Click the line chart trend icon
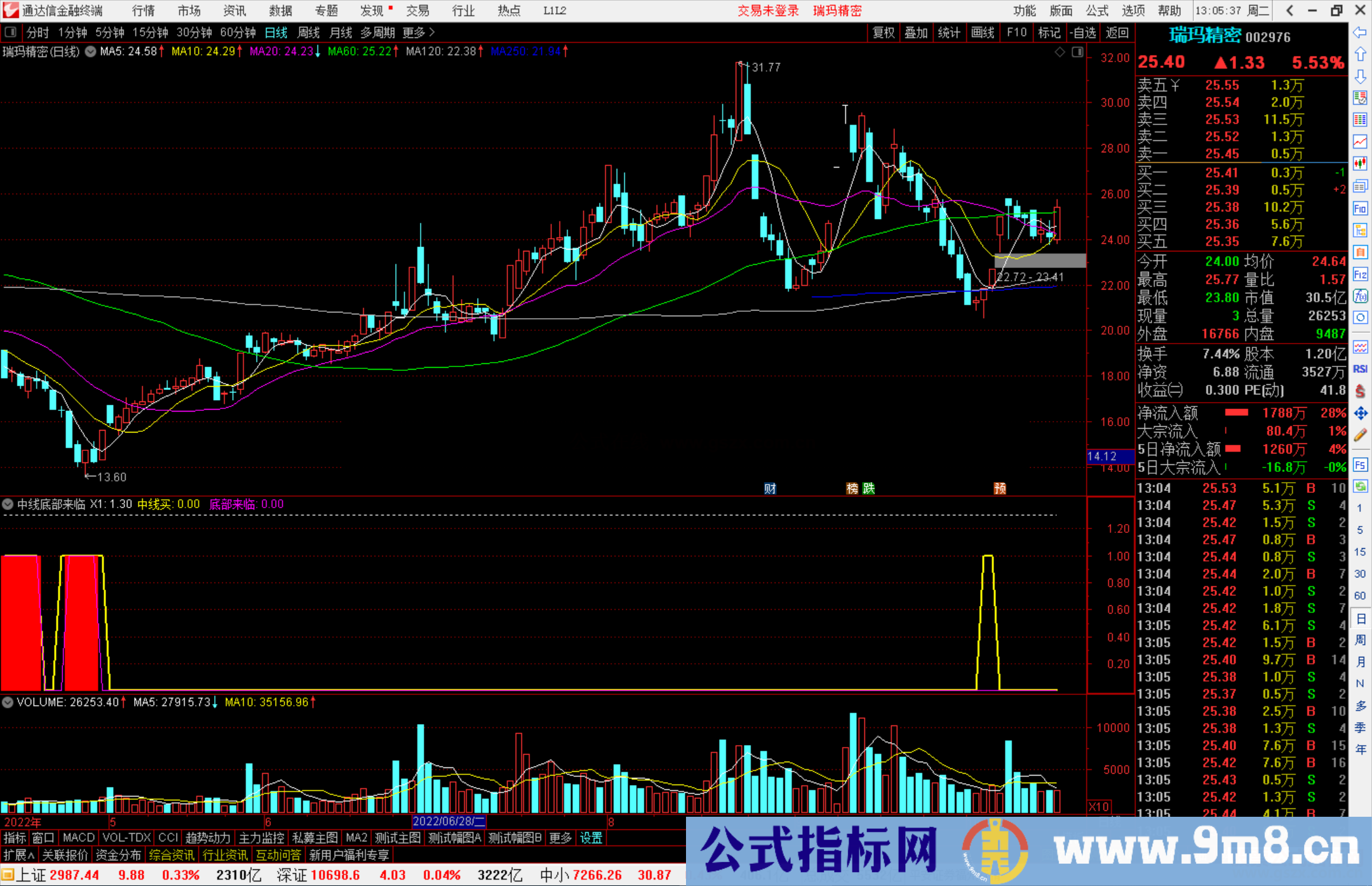Viewport: 1372px width, 886px height. [x=1360, y=141]
